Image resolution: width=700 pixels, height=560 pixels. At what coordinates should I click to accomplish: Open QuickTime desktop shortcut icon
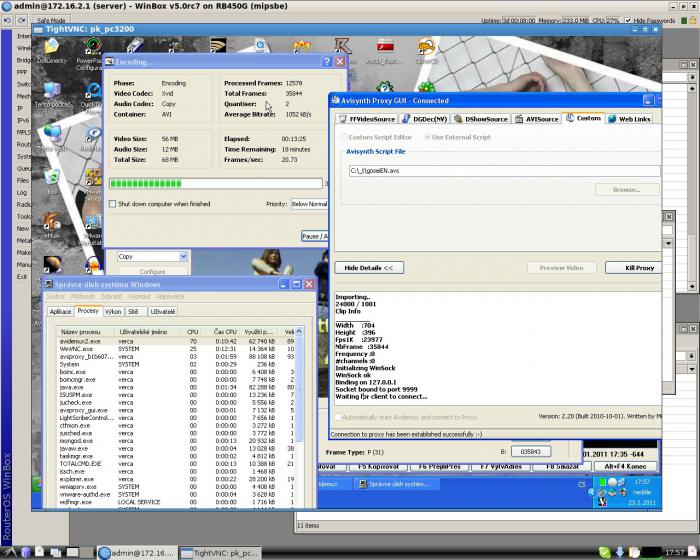click(93, 91)
